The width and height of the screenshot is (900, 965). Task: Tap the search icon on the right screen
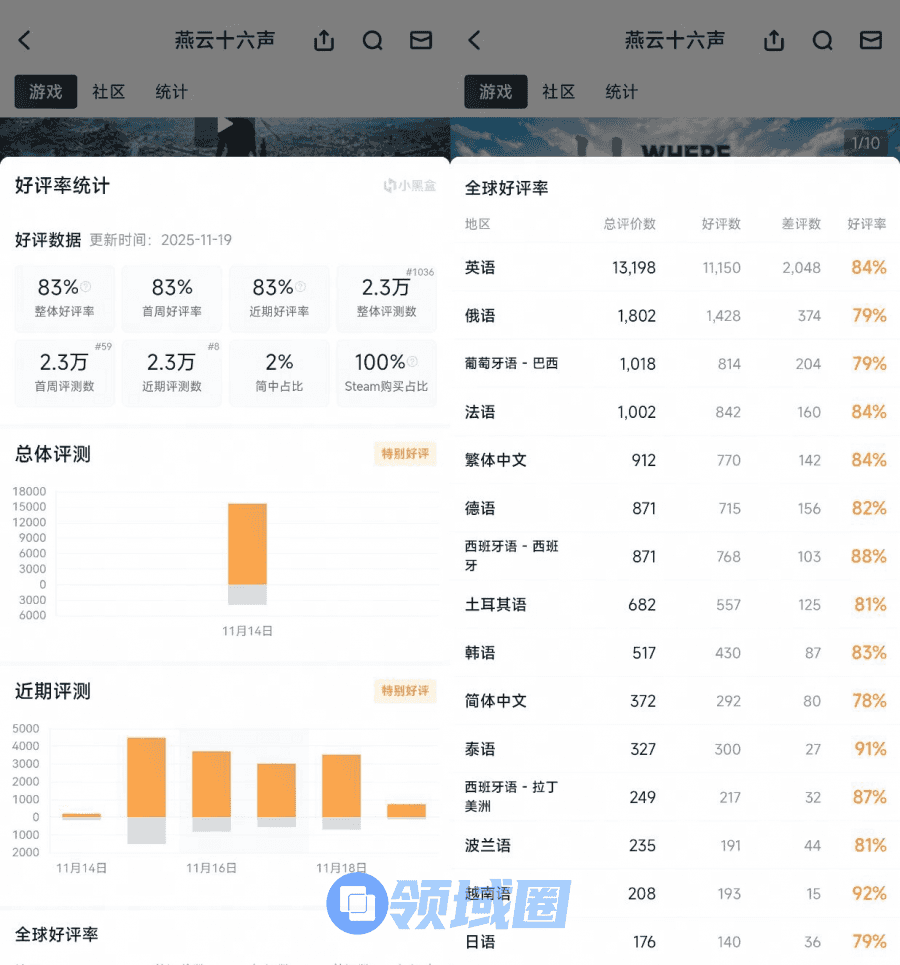(x=823, y=40)
